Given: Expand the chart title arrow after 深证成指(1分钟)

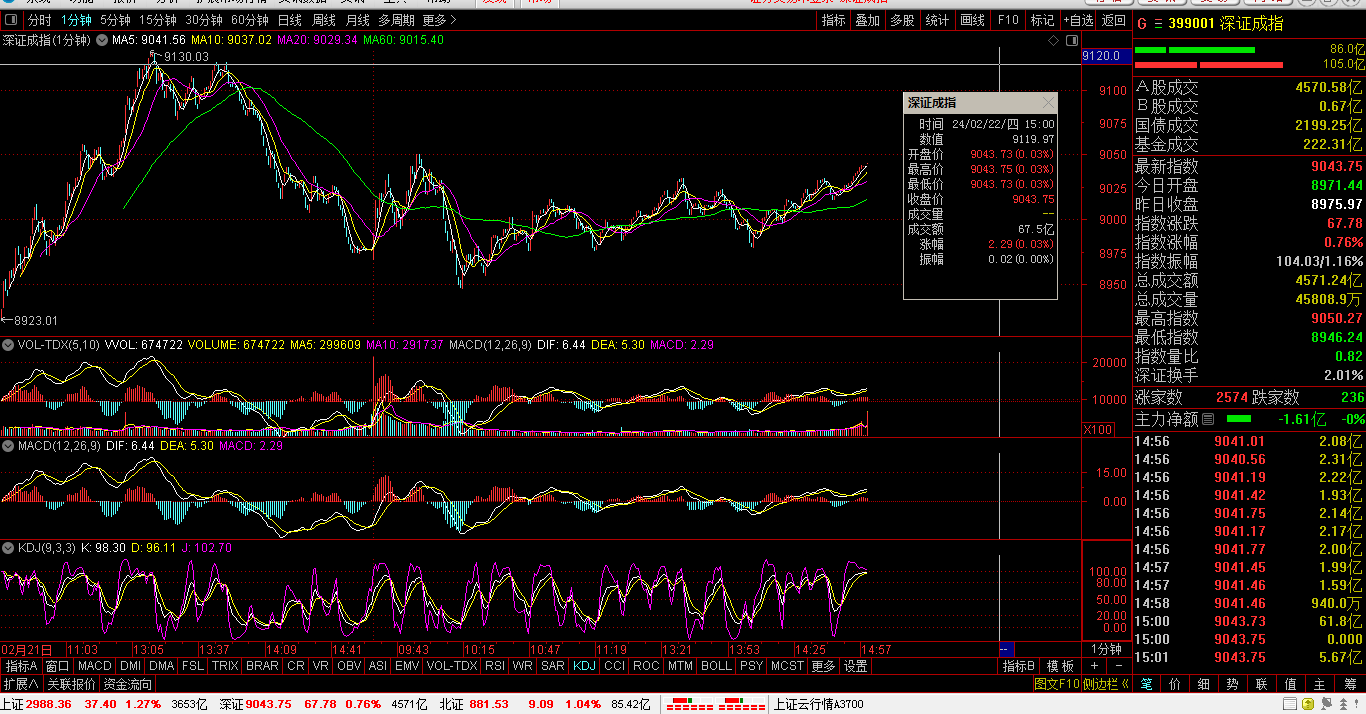Looking at the screenshot, I should (100, 40).
